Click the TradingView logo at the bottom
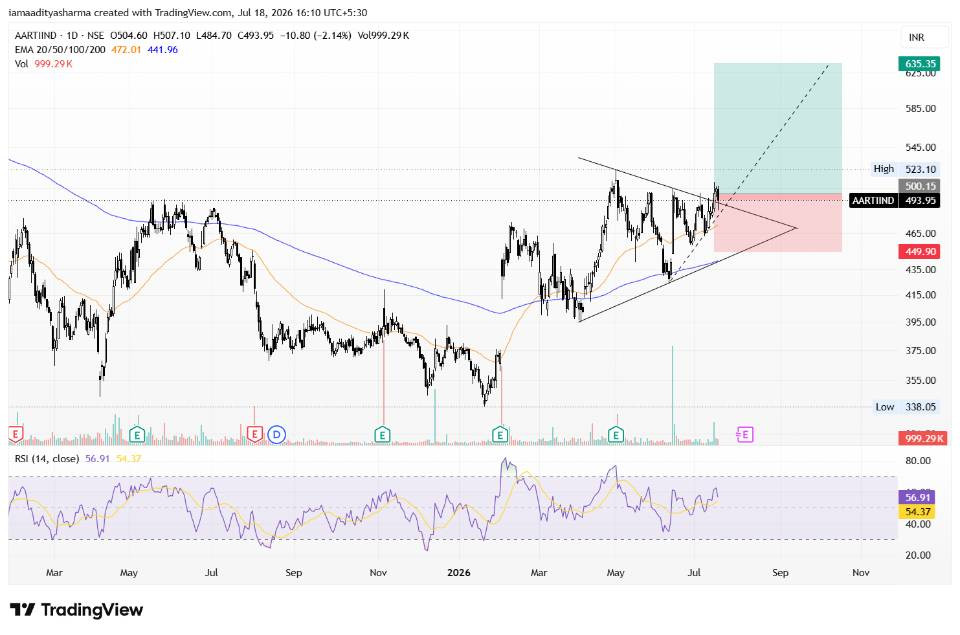960x635 pixels. coord(77,610)
